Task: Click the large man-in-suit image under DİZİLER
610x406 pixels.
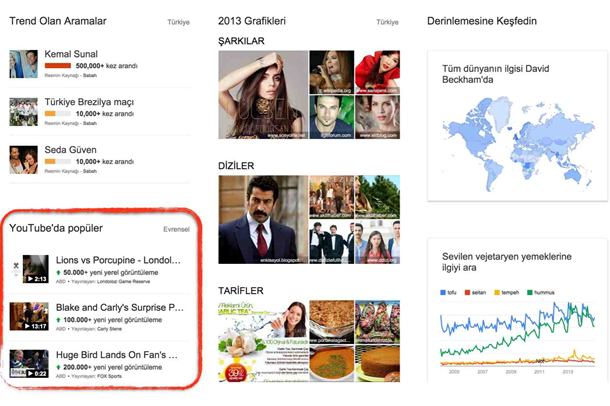Action: (x=262, y=219)
